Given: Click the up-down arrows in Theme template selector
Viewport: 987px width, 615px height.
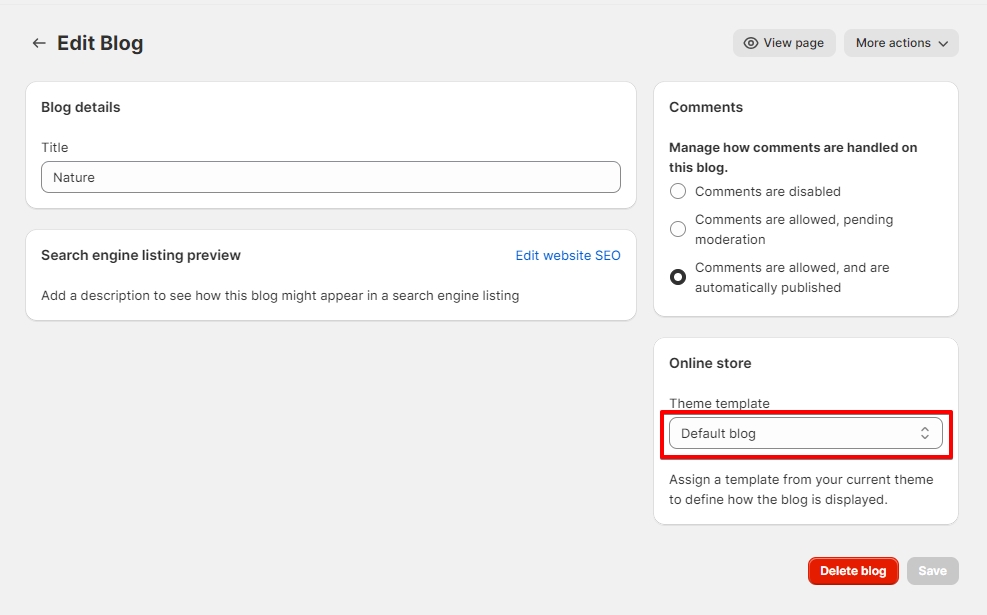Looking at the screenshot, I should (x=925, y=433).
